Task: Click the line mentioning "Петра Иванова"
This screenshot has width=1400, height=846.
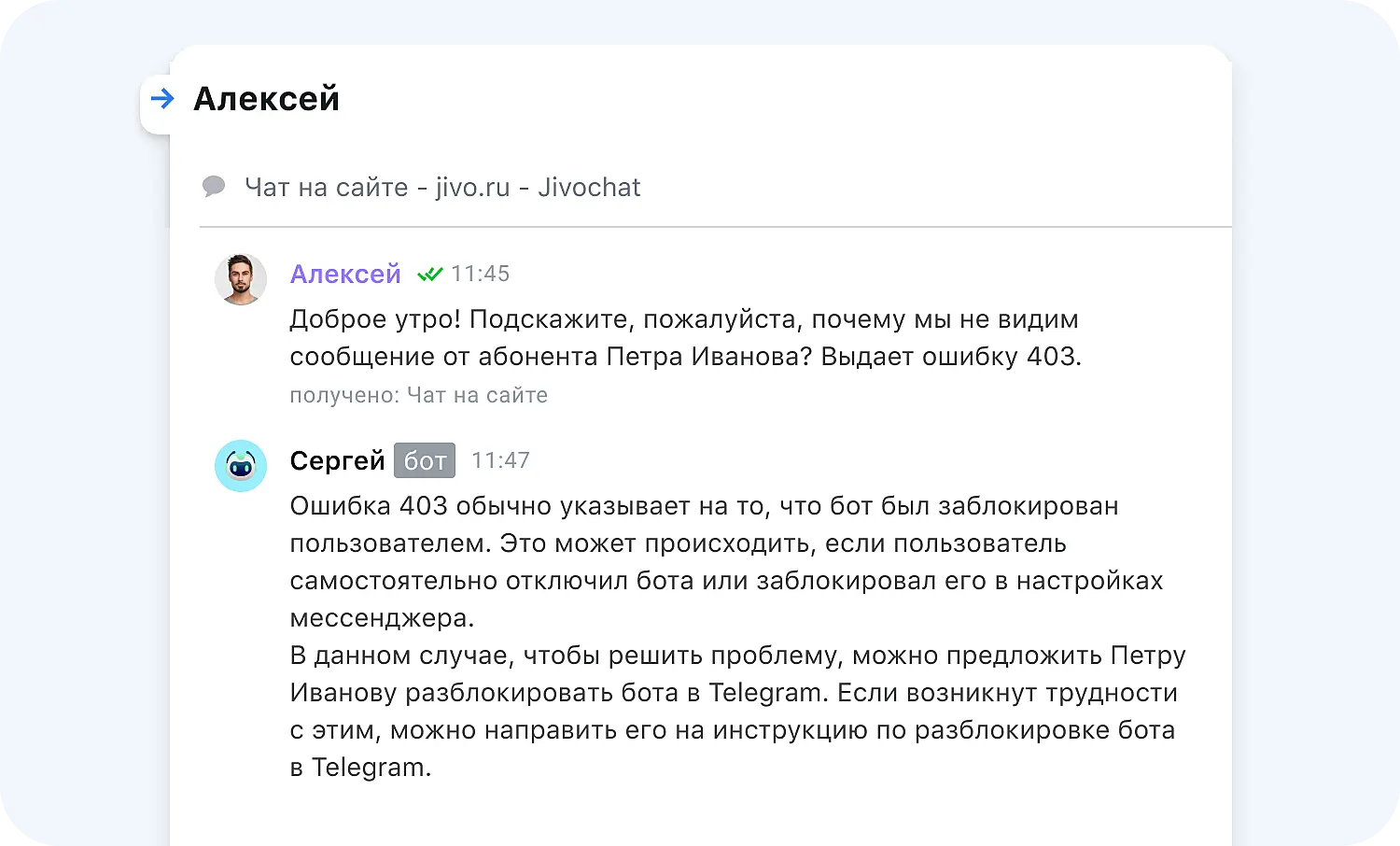Action: (685, 357)
